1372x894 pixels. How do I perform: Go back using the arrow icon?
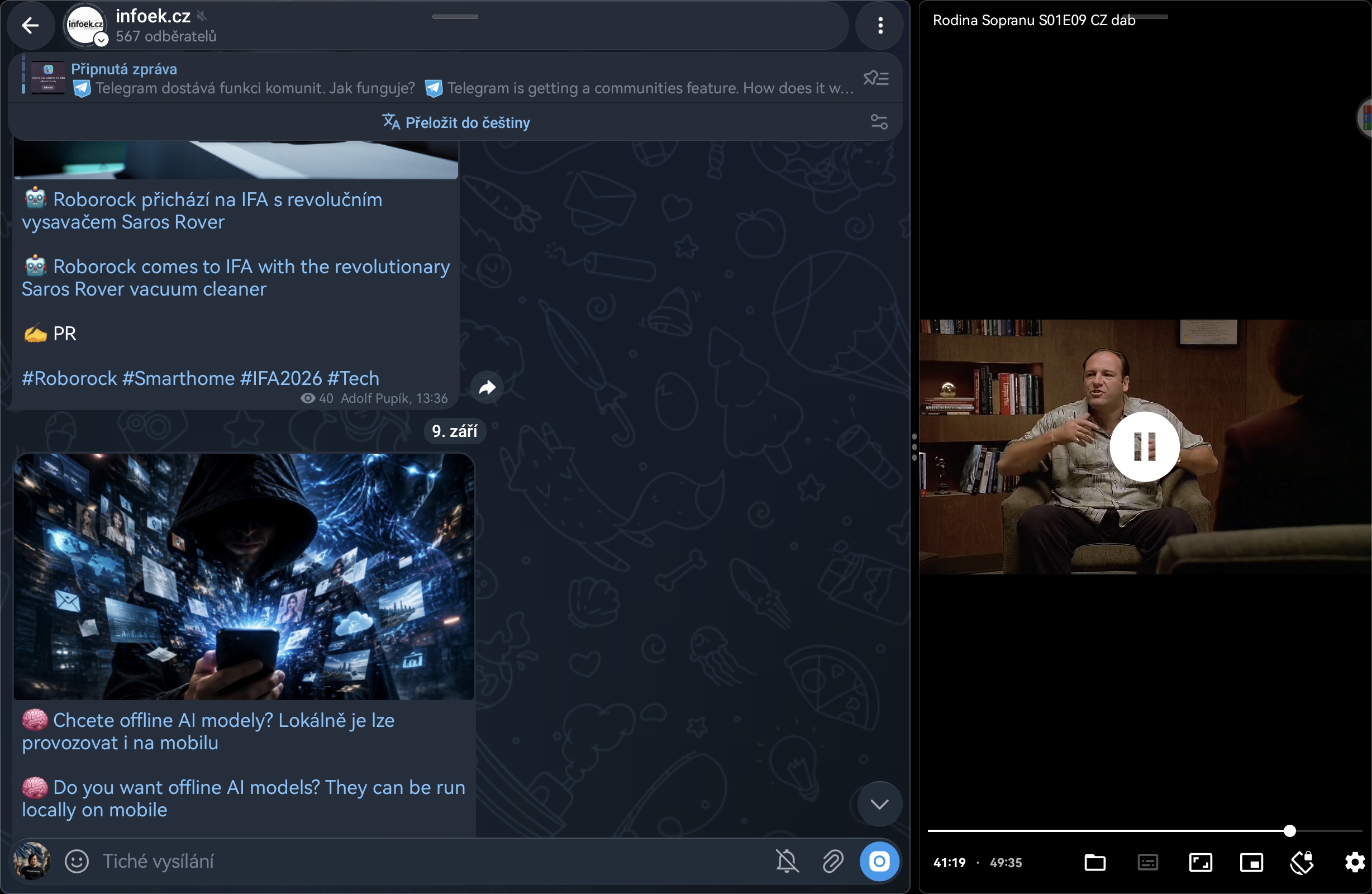pos(30,25)
